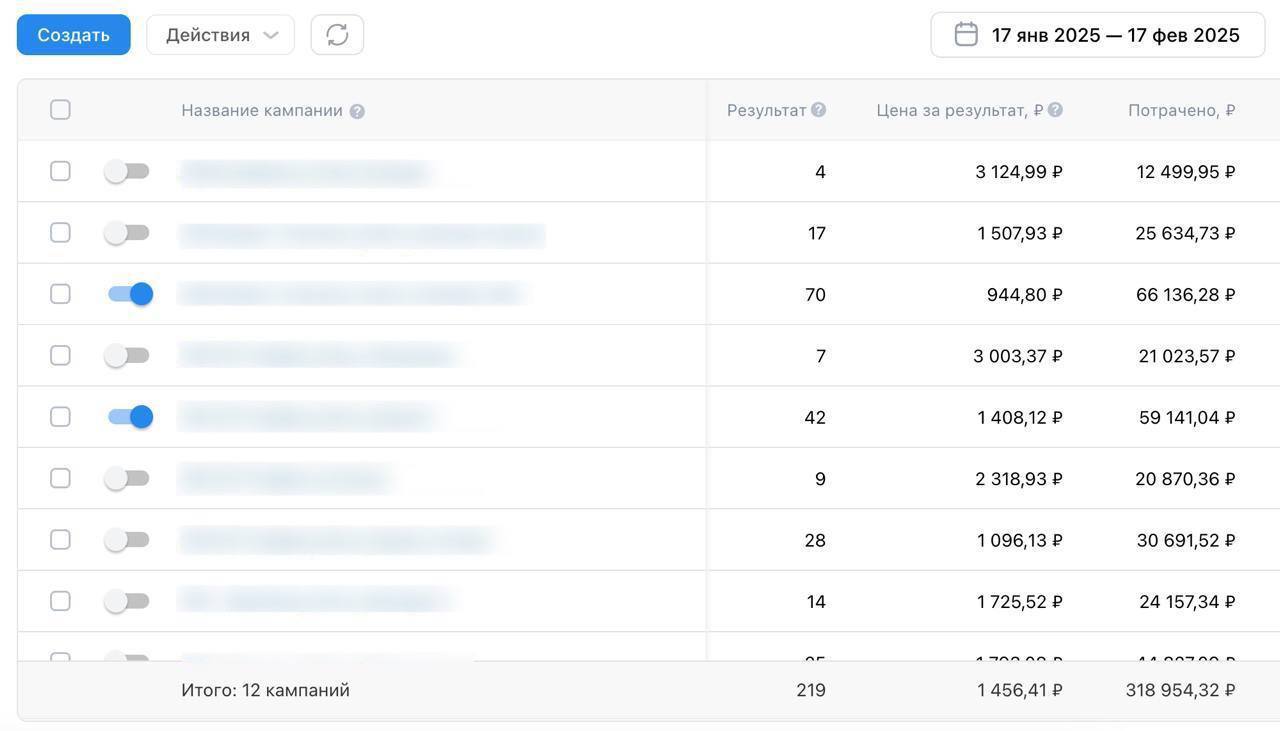Click the refresh icon button
The height and width of the screenshot is (731, 1280).
(x=337, y=35)
